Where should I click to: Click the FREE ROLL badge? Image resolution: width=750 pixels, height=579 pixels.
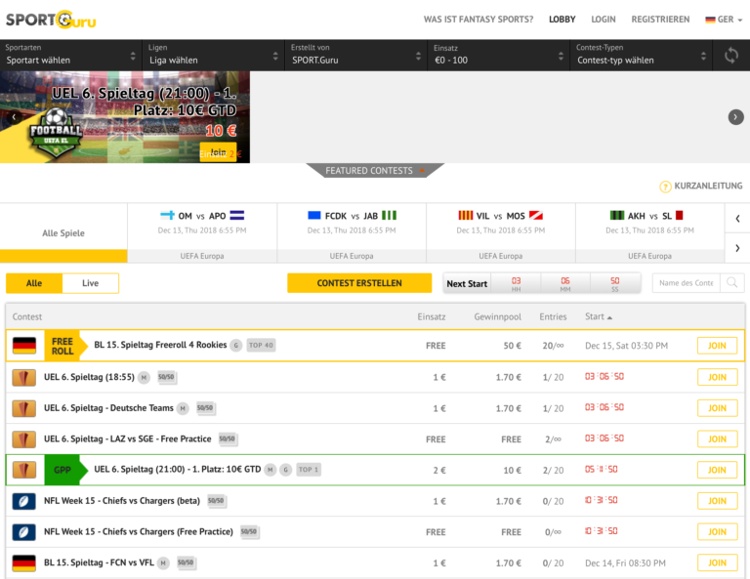pyautogui.click(x=66, y=345)
